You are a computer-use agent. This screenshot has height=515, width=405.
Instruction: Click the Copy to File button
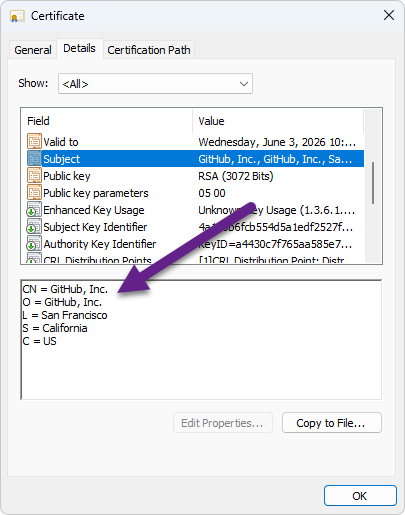(x=332, y=423)
